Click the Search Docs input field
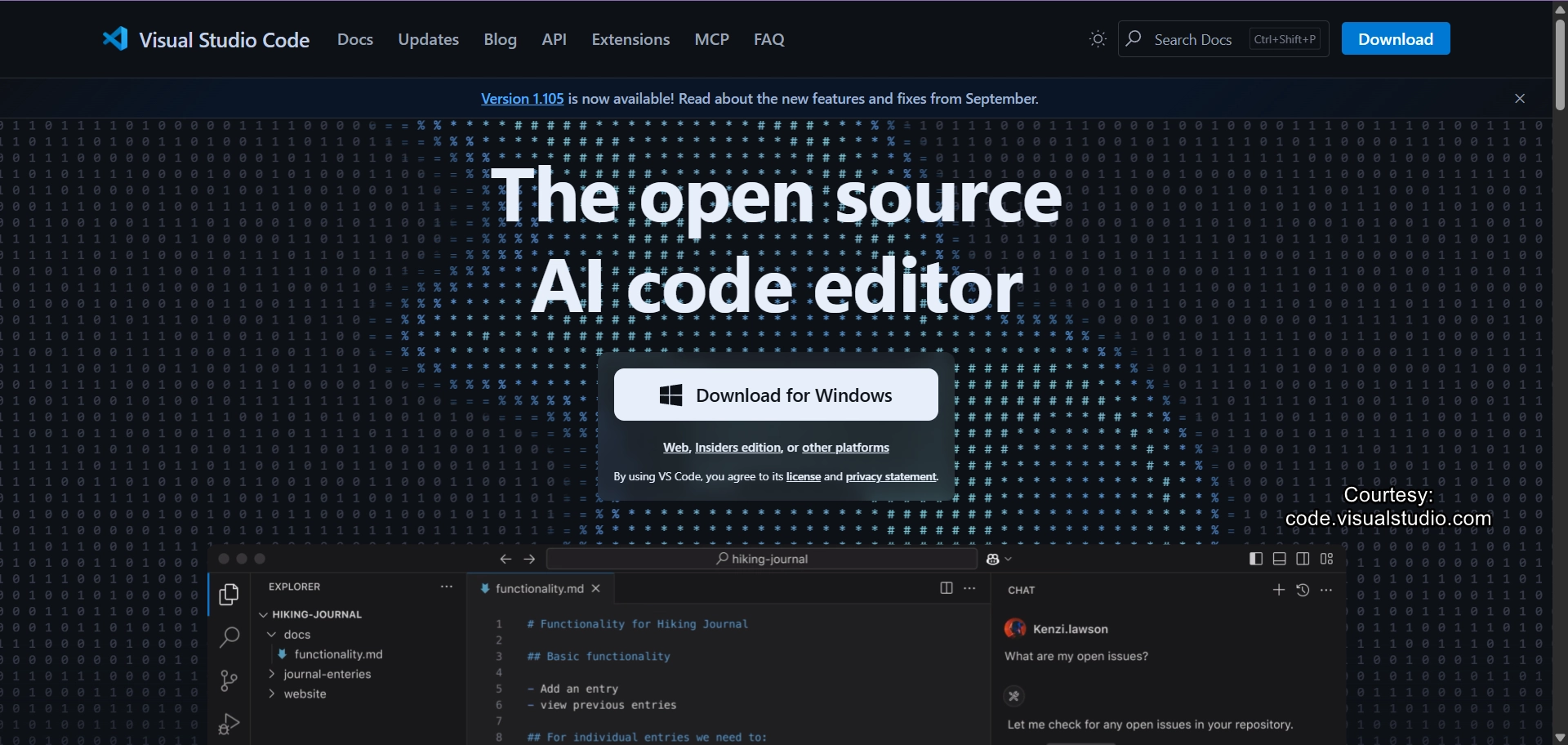Screen dimensions: 1568x745 pyautogui.click(x=1192, y=39)
